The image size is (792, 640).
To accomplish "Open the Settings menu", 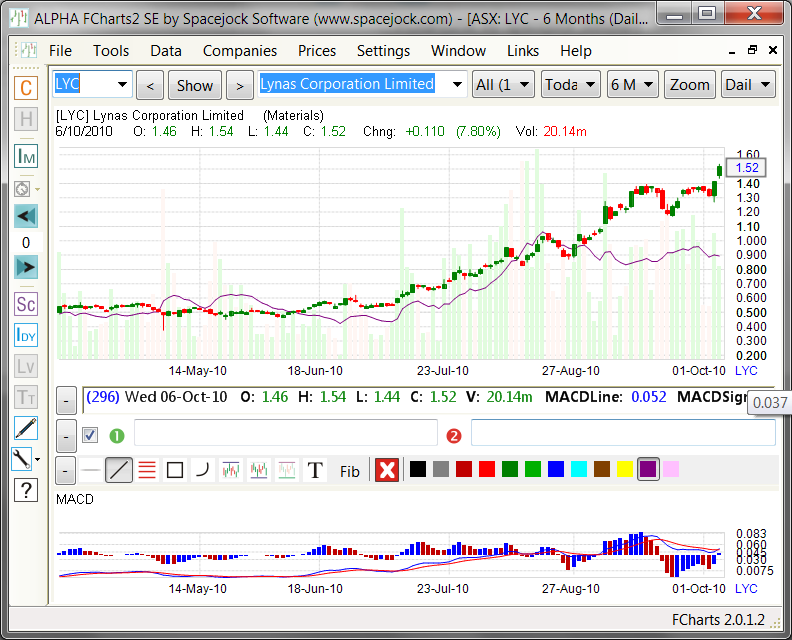I will click(x=383, y=51).
